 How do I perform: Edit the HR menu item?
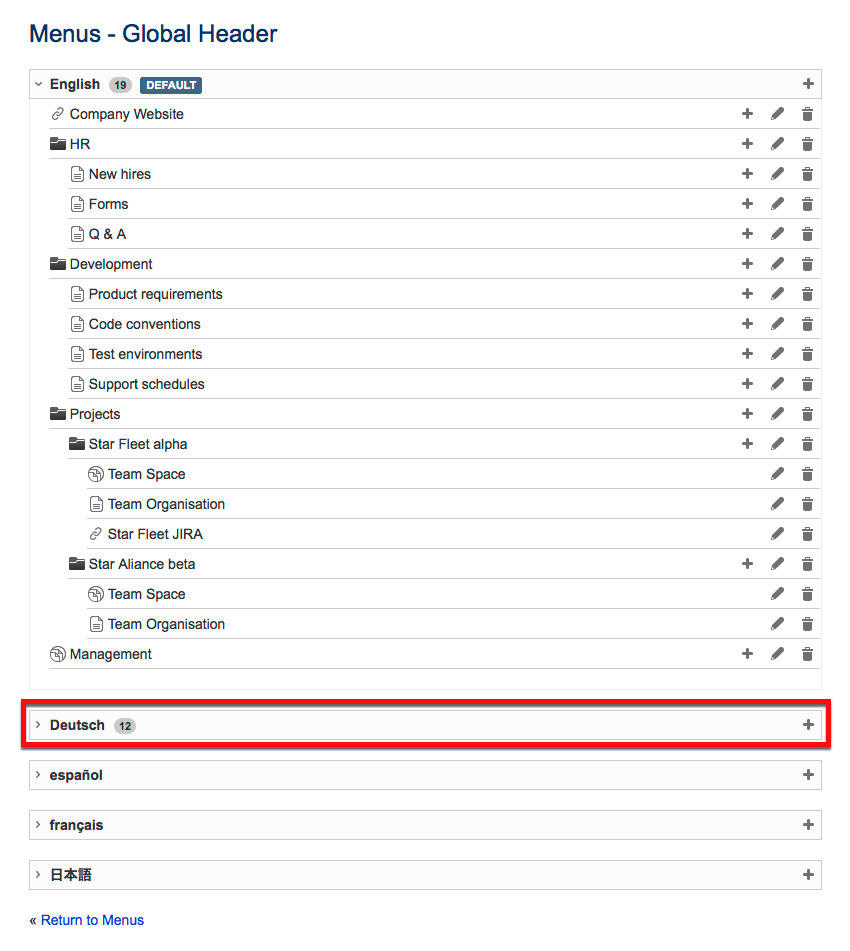point(777,144)
